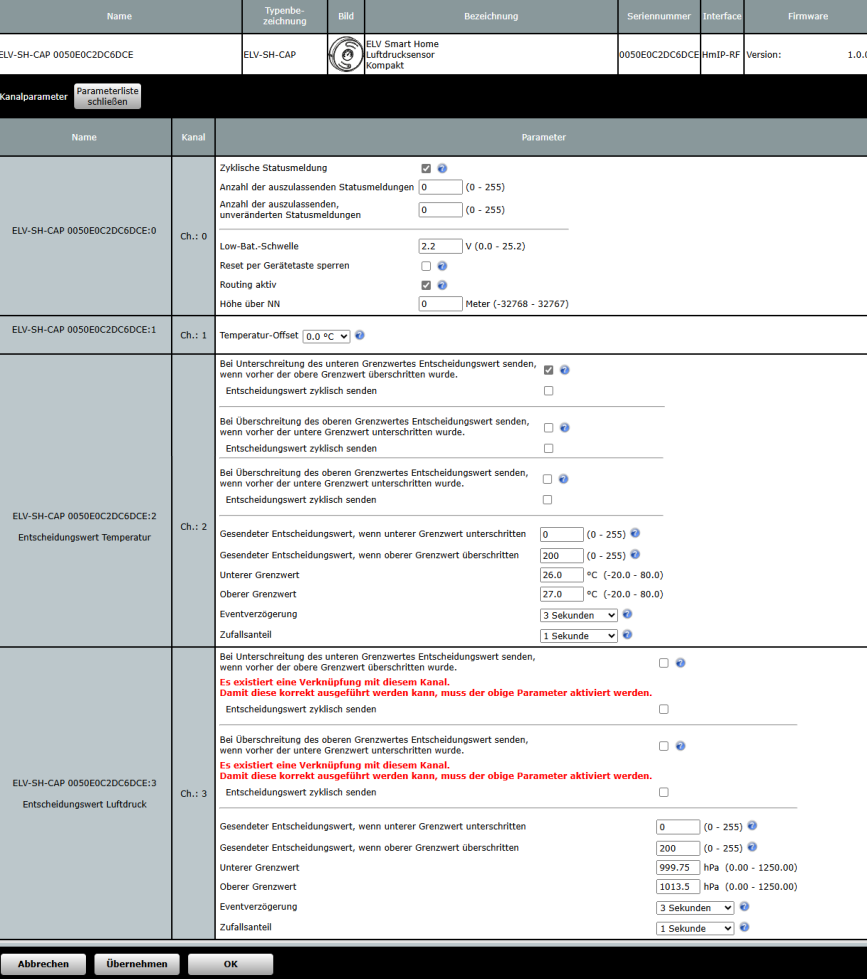Open Channel 3 Zufallsanteil dropdown
This screenshot has width=867, height=979.
tap(695, 929)
